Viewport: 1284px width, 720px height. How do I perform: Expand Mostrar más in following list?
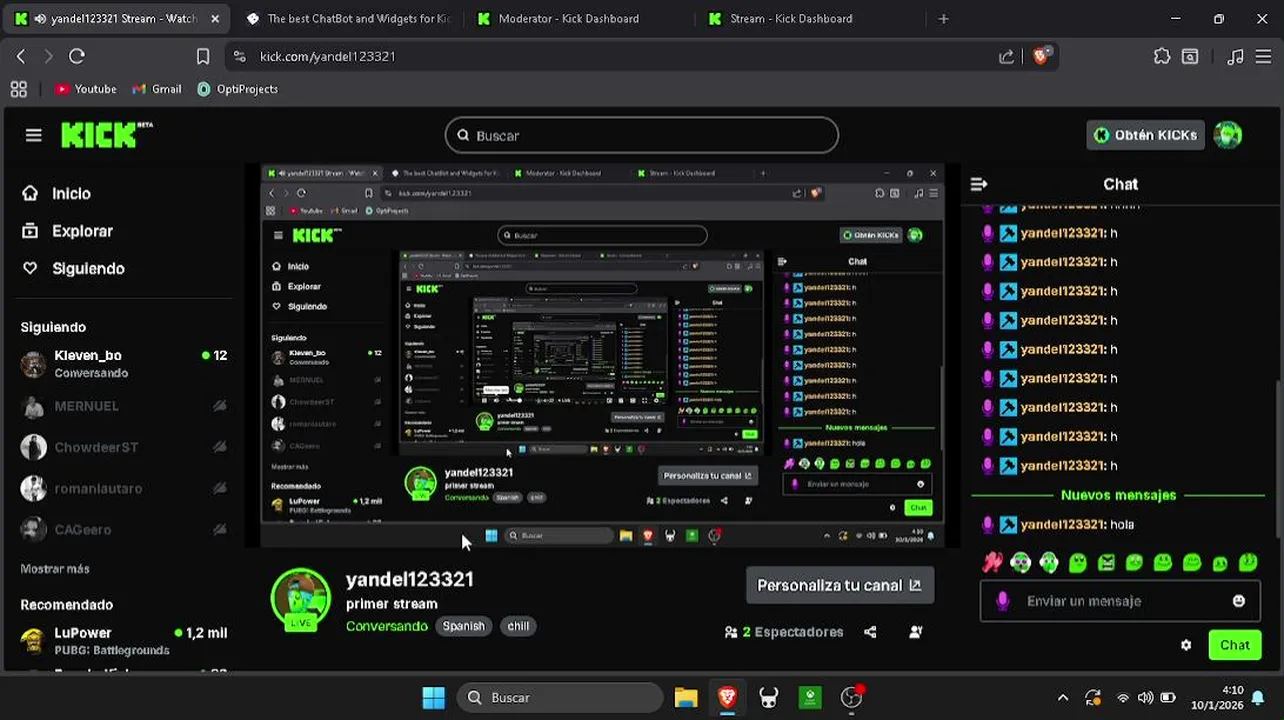tap(55, 568)
